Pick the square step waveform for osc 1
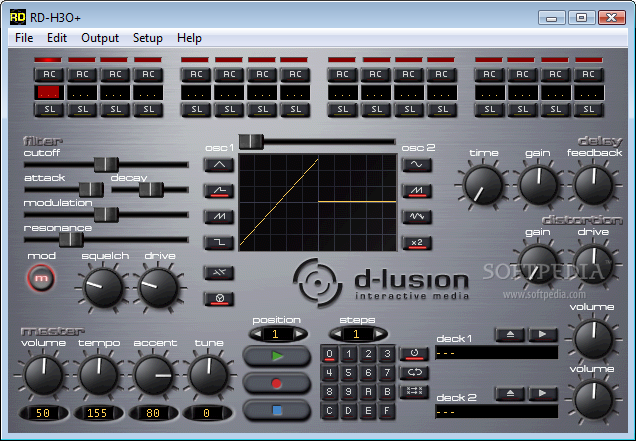The height and width of the screenshot is (441, 636). (219, 243)
